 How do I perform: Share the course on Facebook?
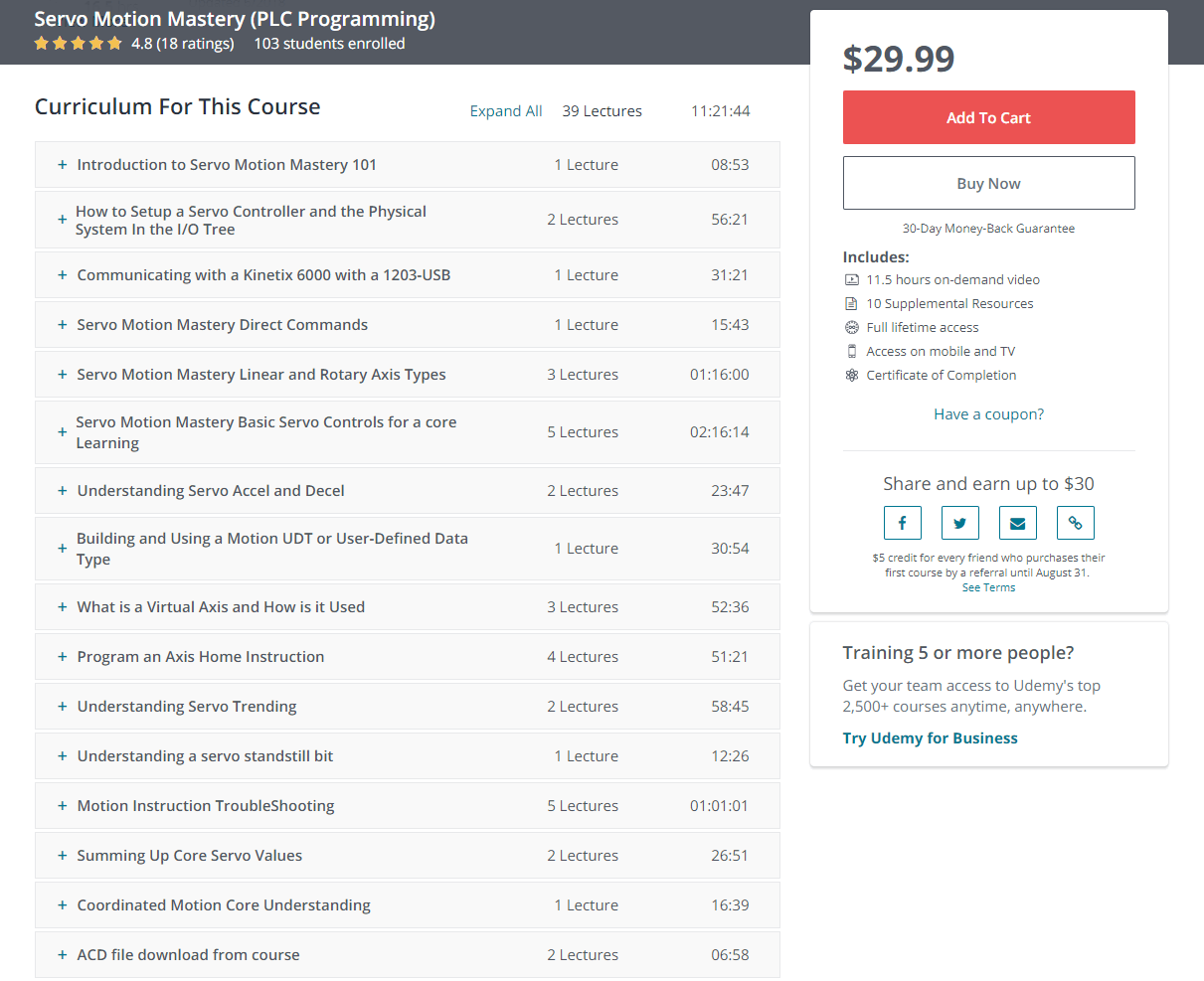coord(903,523)
